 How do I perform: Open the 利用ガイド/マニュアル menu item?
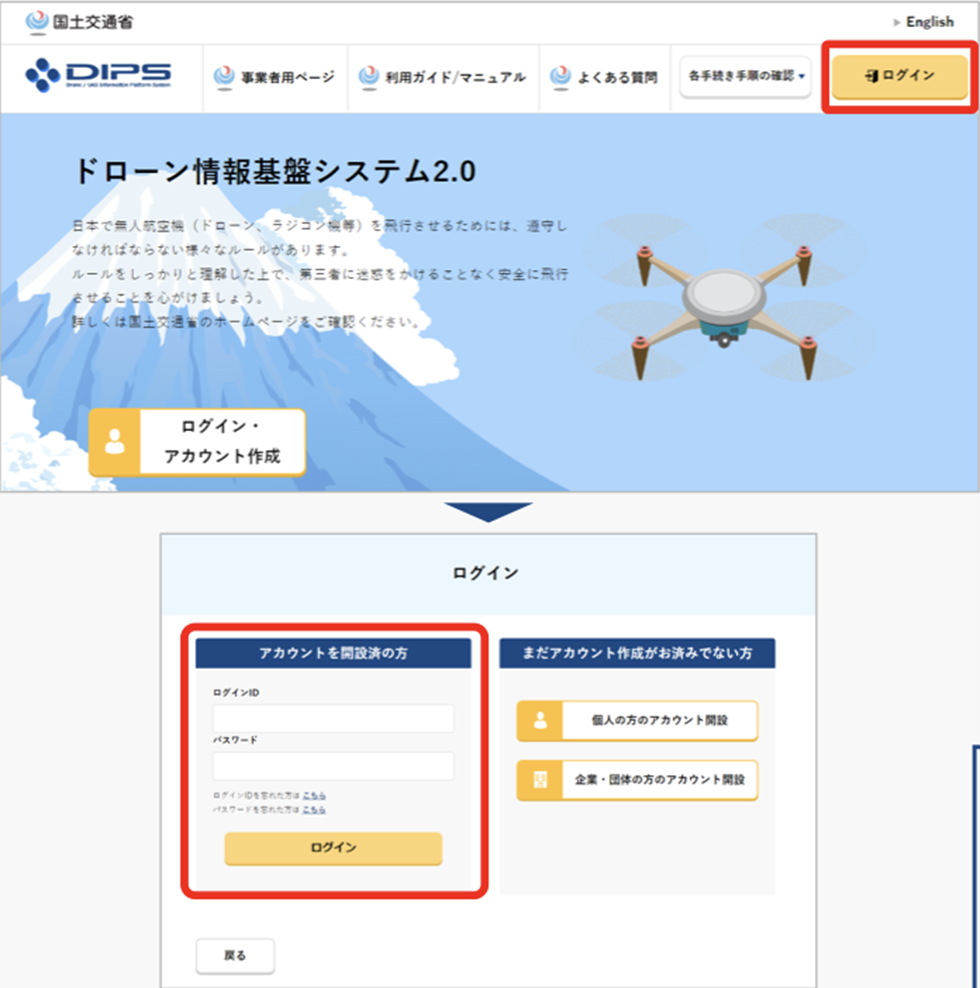coord(454,77)
